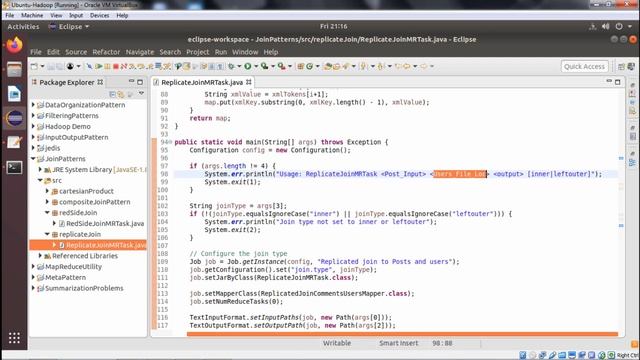
Task: Click the Debug bug icon
Action: (x=231, y=66)
